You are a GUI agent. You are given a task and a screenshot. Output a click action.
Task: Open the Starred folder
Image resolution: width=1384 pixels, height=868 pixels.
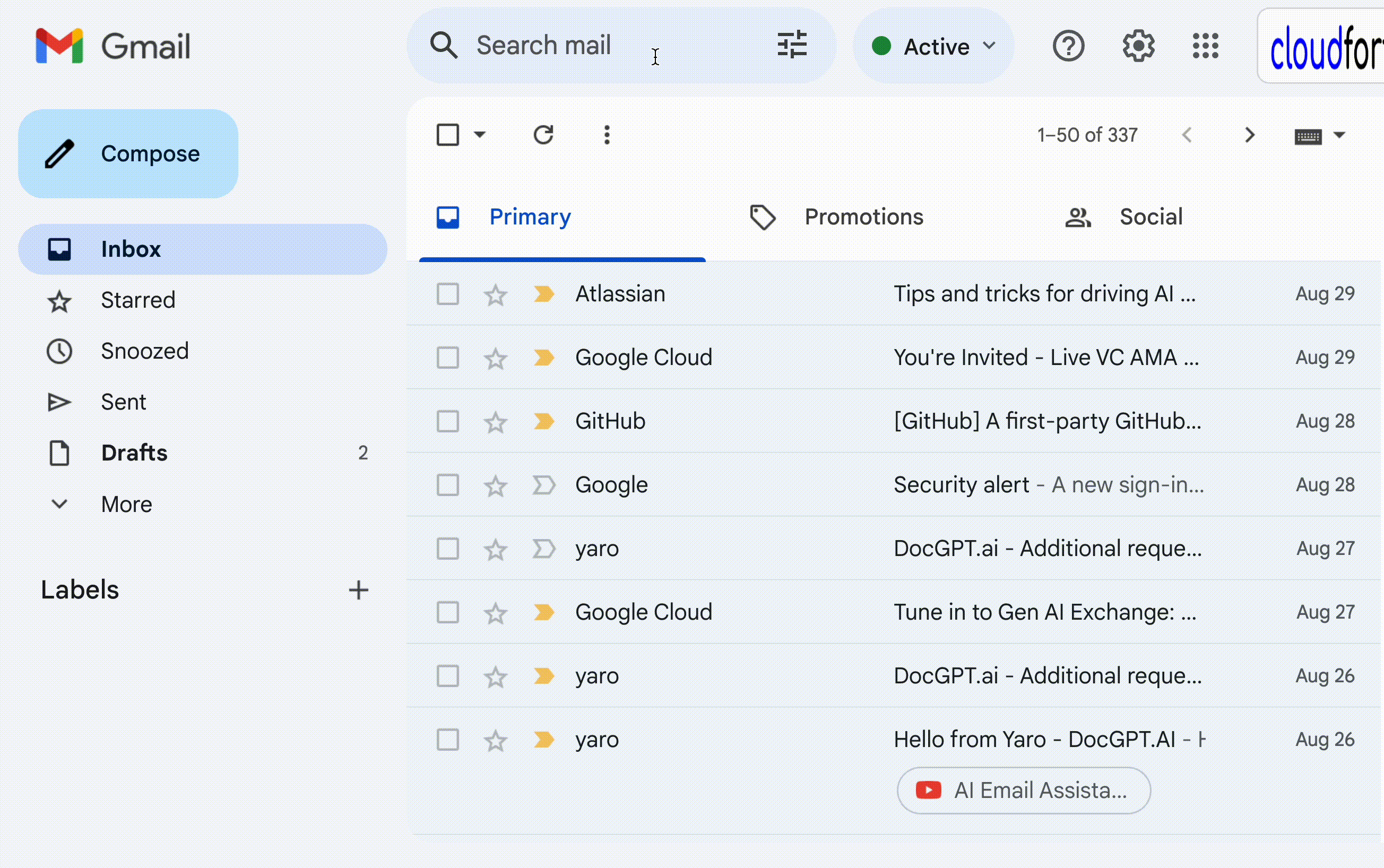(x=203, y=300)
